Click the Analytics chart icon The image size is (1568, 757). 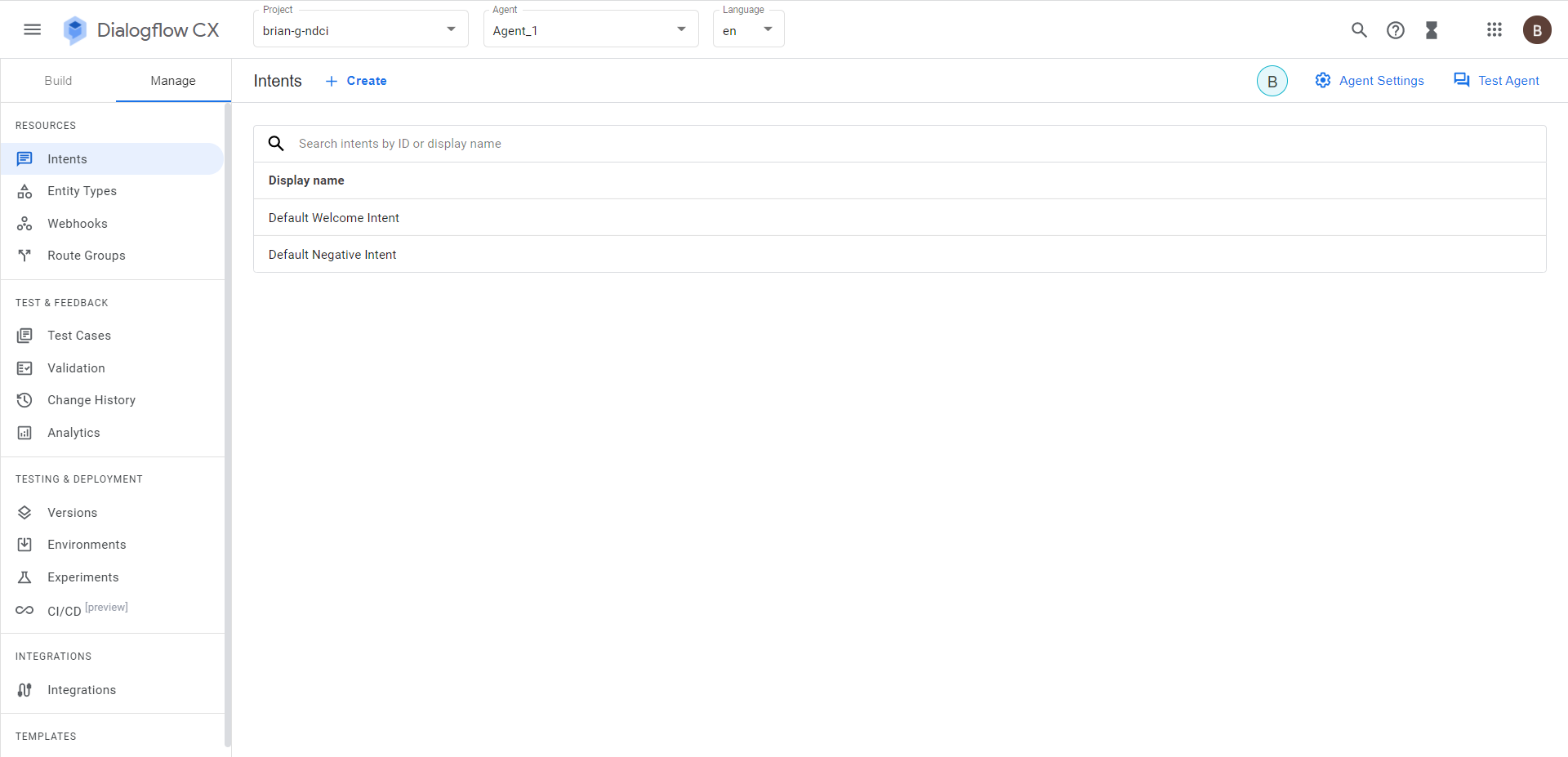point(24,433)
